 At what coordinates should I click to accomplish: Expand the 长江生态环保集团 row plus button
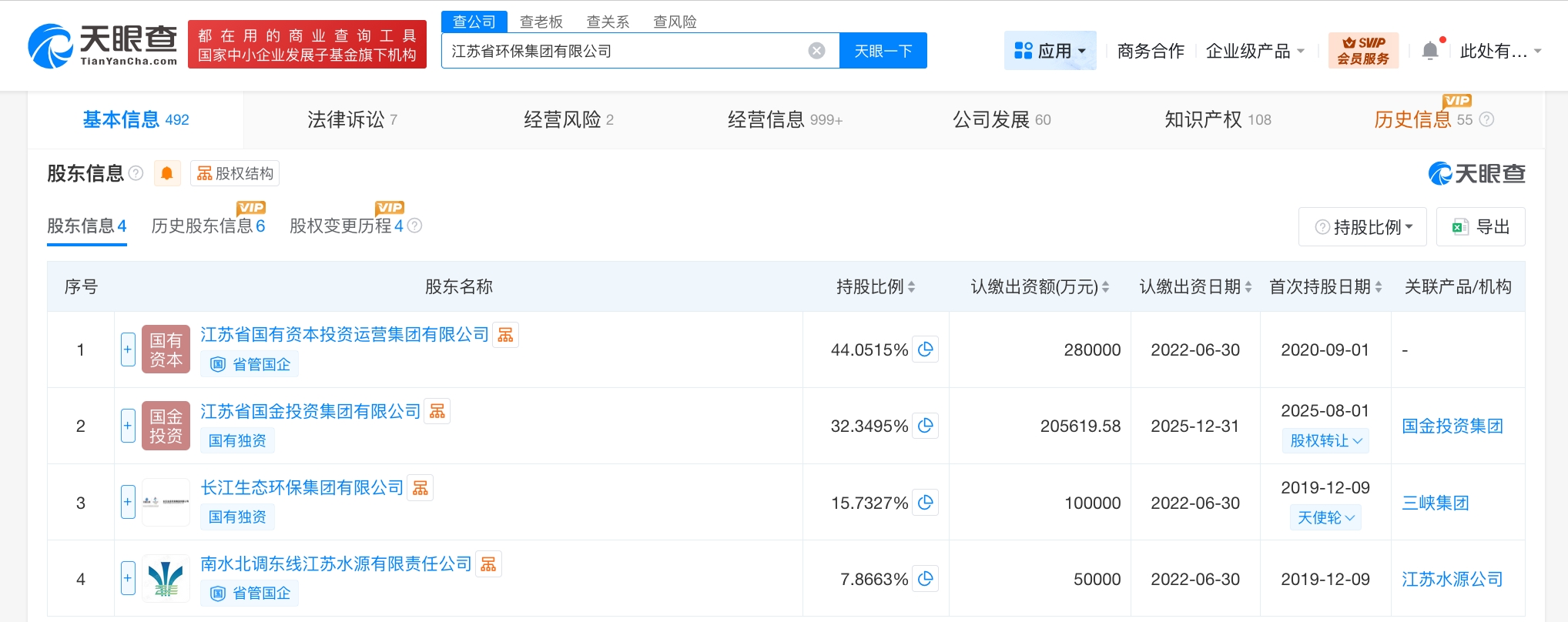(x=128, y=503)
